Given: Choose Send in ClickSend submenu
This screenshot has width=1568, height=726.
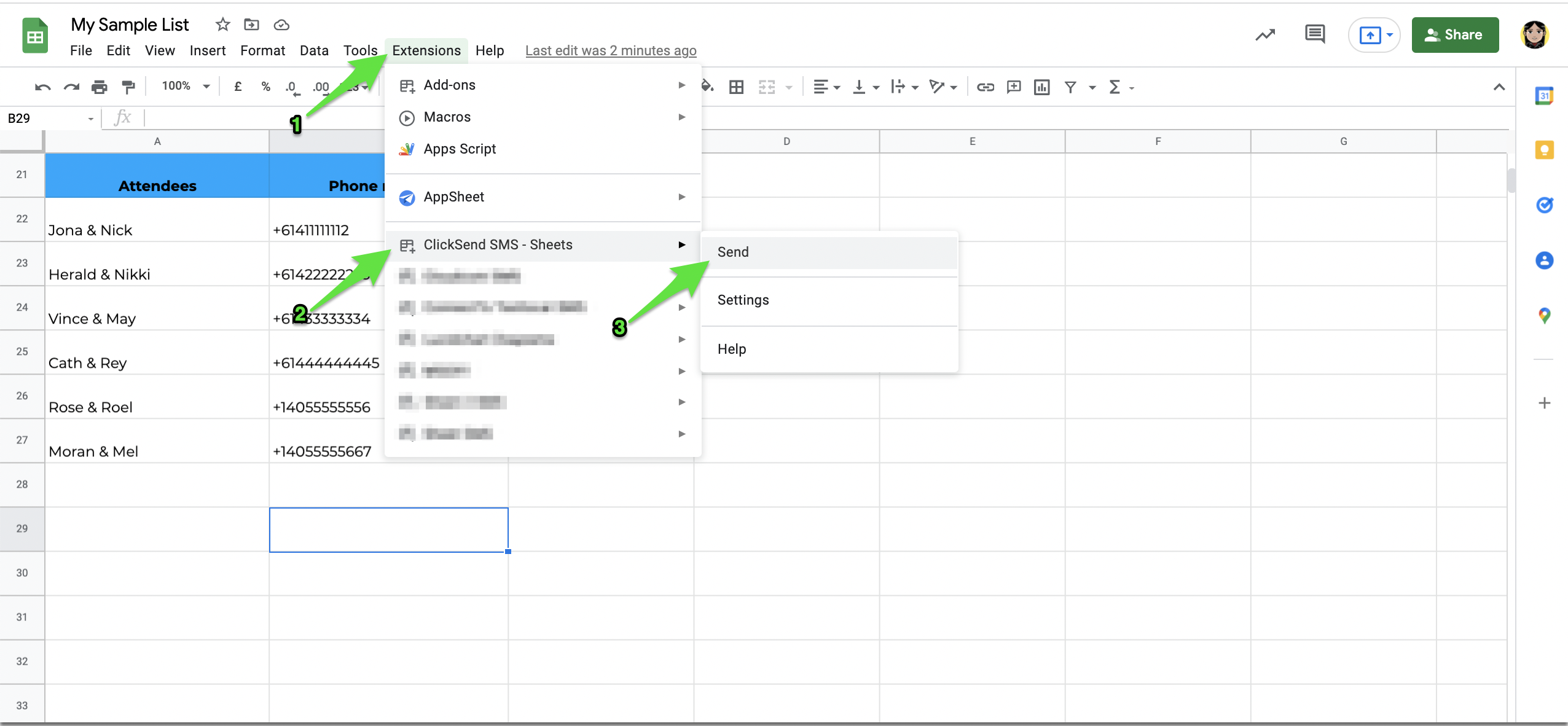Looking at the screenshot, I should (829, 252).
